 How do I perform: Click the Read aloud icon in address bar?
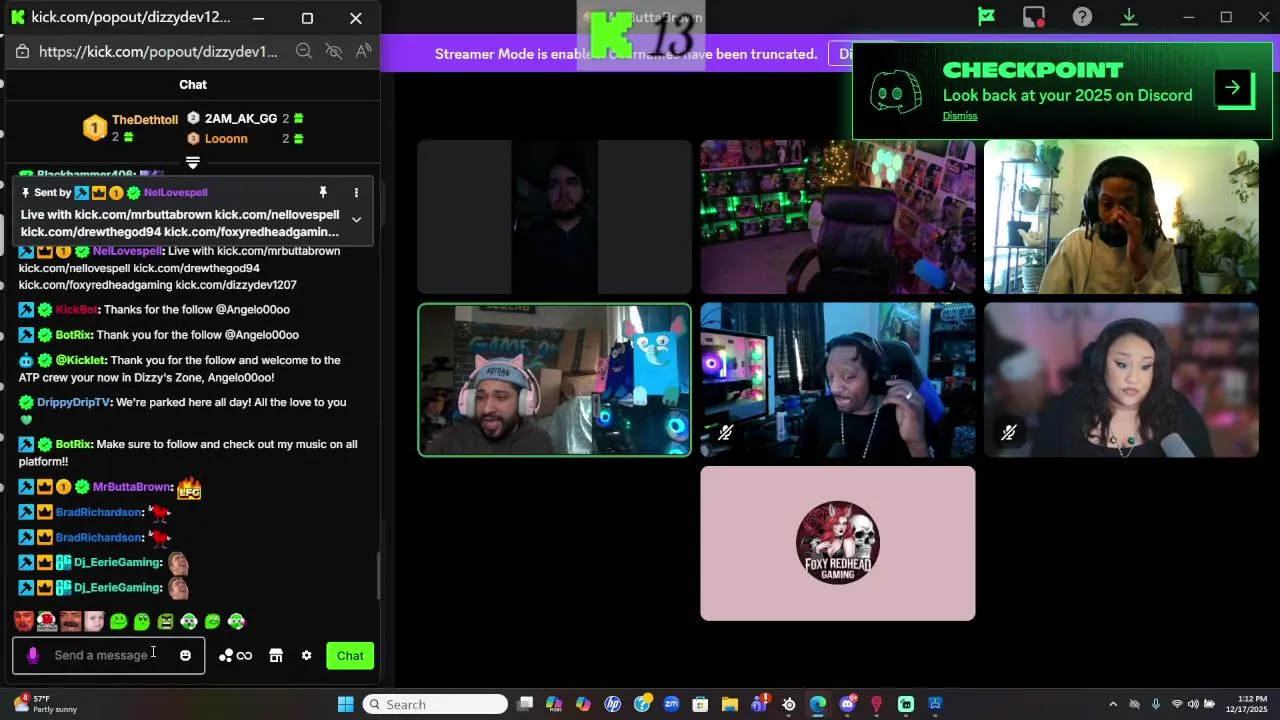(x=363, y=51)
